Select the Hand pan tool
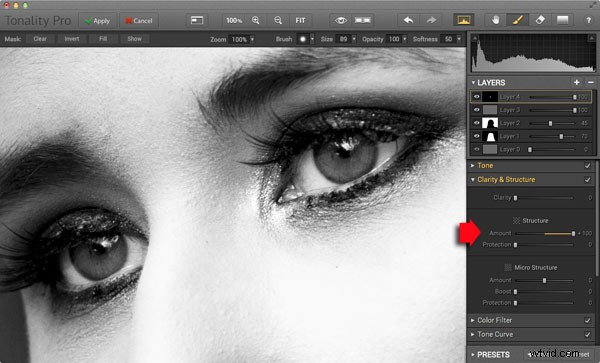The height and width of the screenshot is (363, 600). tap(496, 20)
